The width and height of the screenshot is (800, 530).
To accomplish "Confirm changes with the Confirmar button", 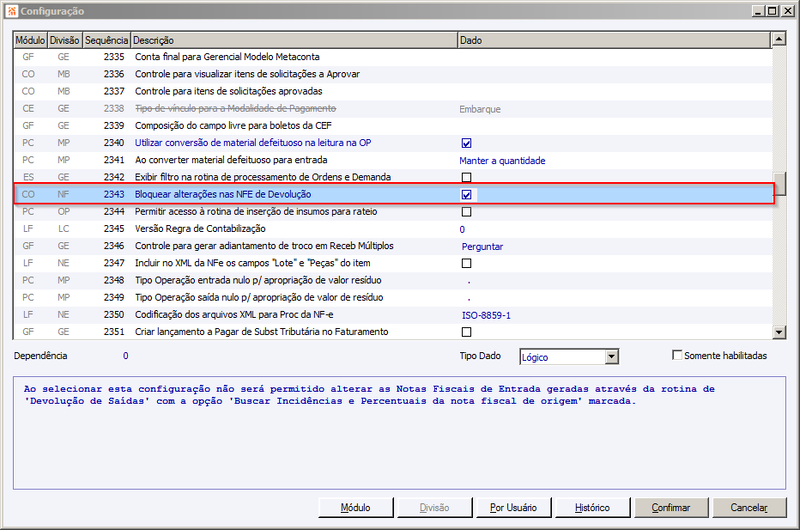I will point(671,508).
